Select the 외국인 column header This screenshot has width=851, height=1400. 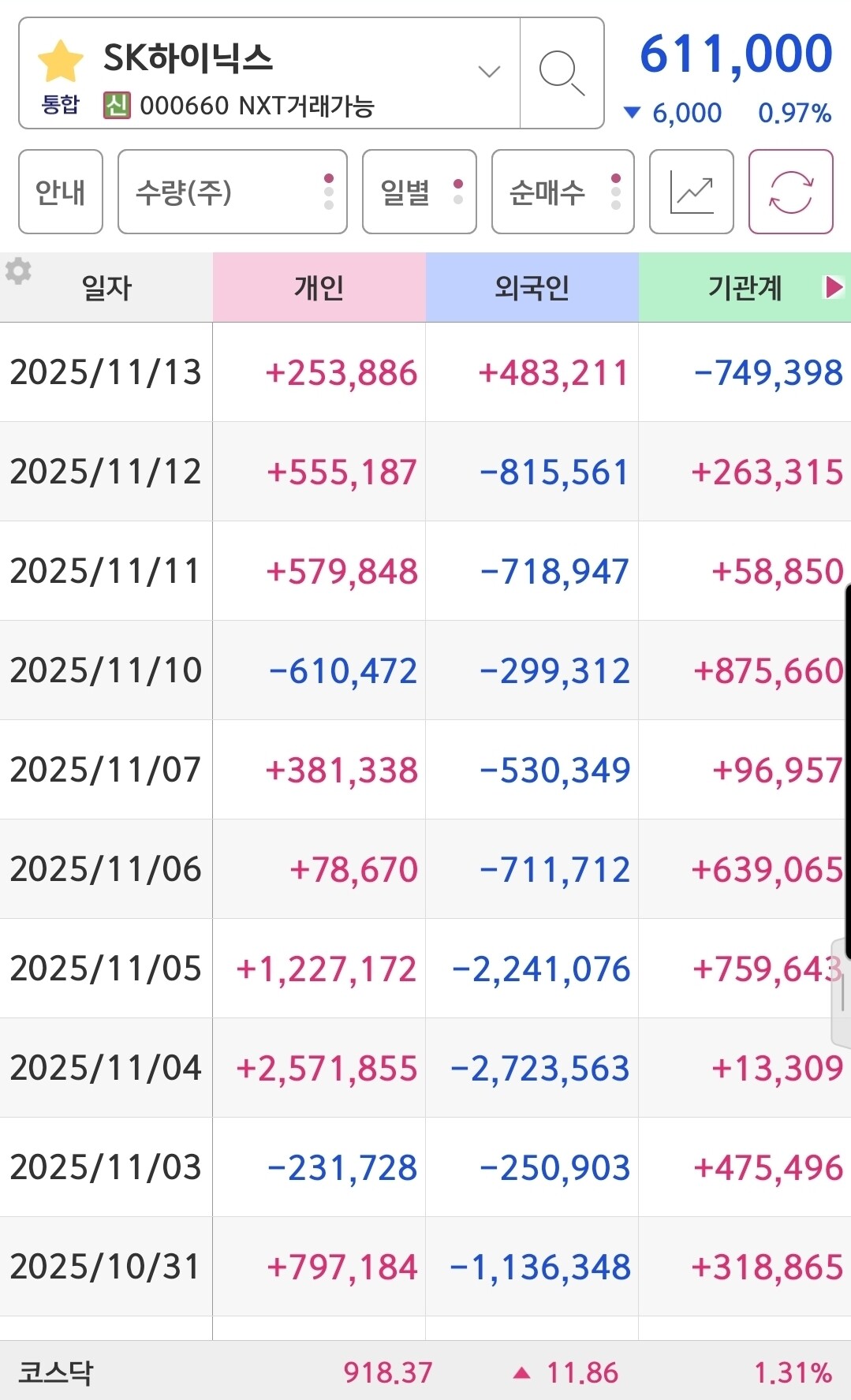(x=532, y=287)
